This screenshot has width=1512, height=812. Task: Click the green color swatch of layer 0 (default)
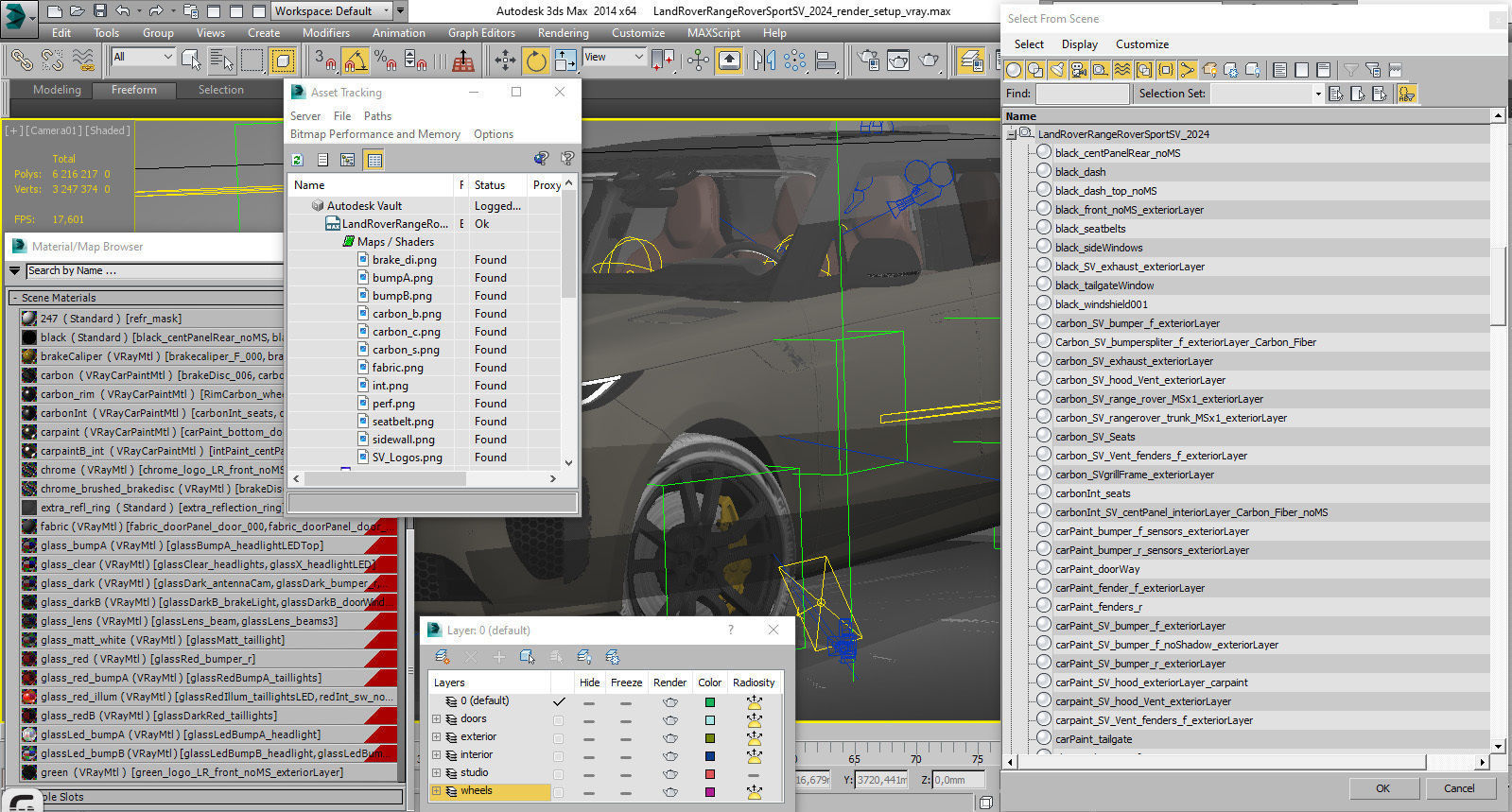[x=710, y=702]
